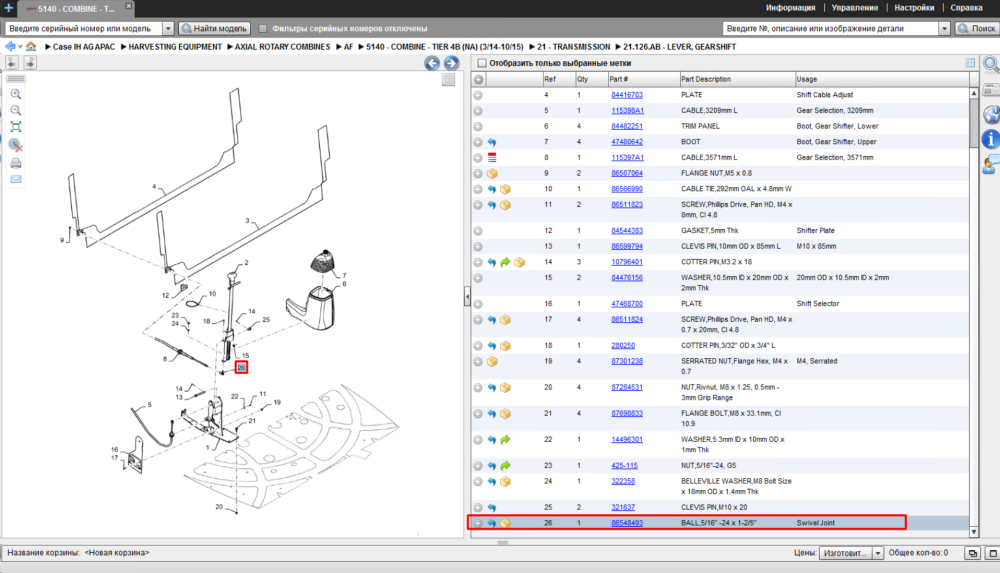Image resolution: width=1000 pixels, height=573 pixels.
Task: Open the home icon in the breadcrumb
Action: point(31,47)
